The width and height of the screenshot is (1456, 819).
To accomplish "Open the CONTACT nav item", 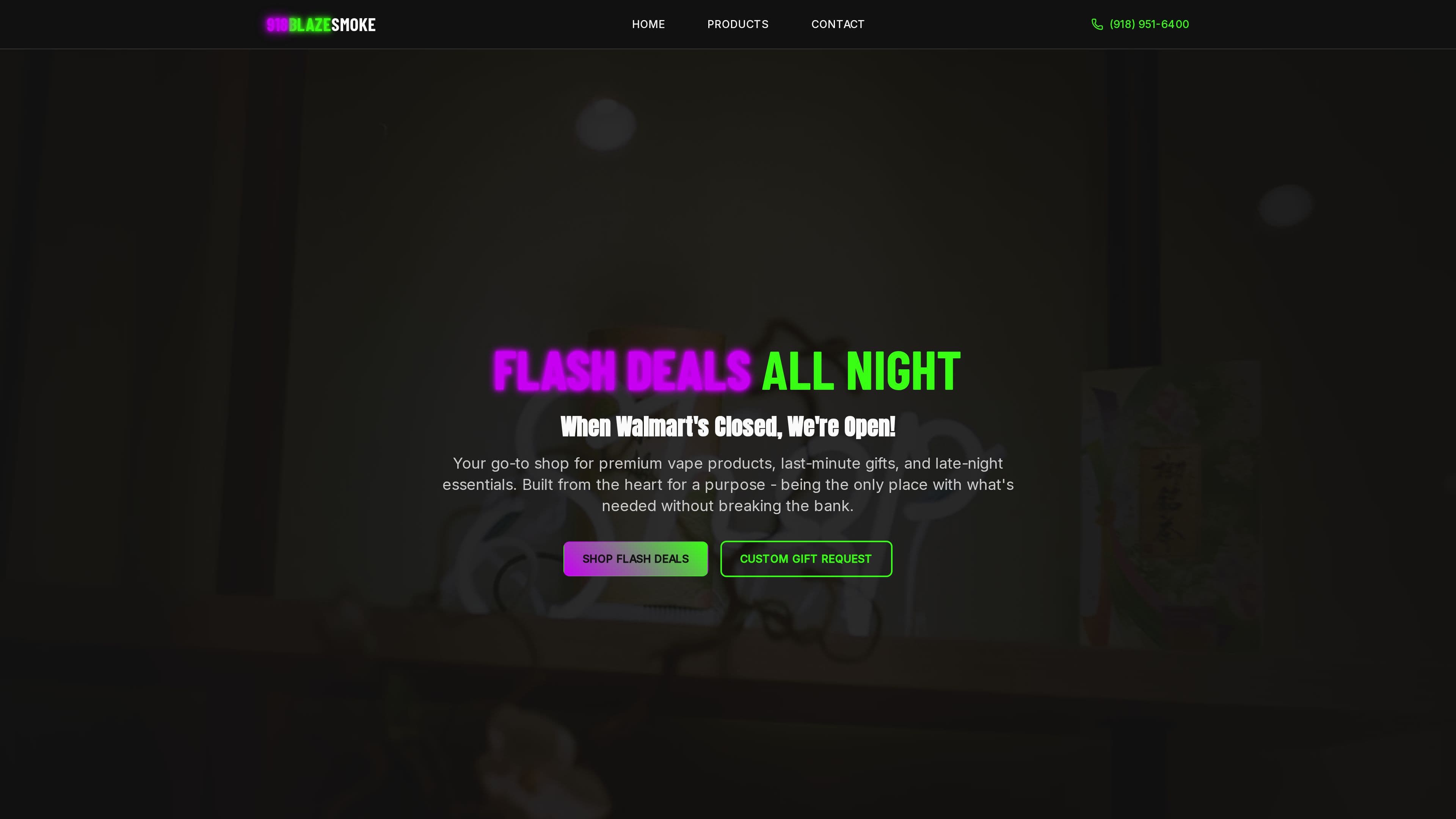I will pyautogui.click(x=838, y=24).
